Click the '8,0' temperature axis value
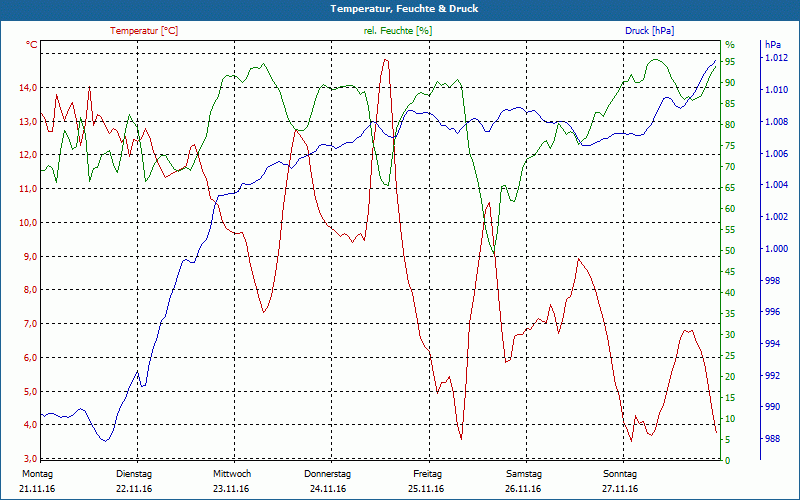The image size is (800, 500). pos(30,290)
